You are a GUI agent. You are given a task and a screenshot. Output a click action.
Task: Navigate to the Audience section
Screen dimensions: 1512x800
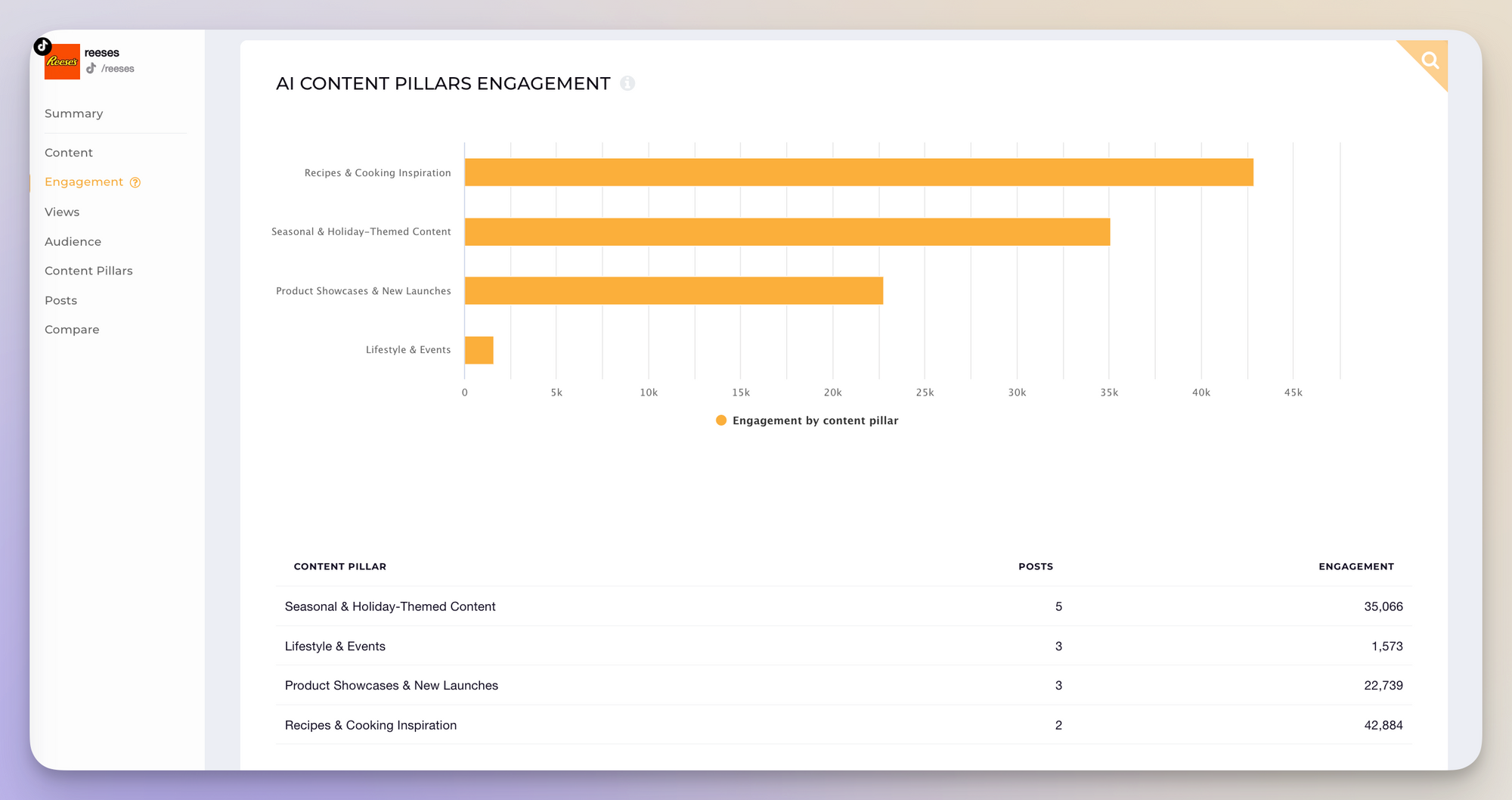pos(73,241)
